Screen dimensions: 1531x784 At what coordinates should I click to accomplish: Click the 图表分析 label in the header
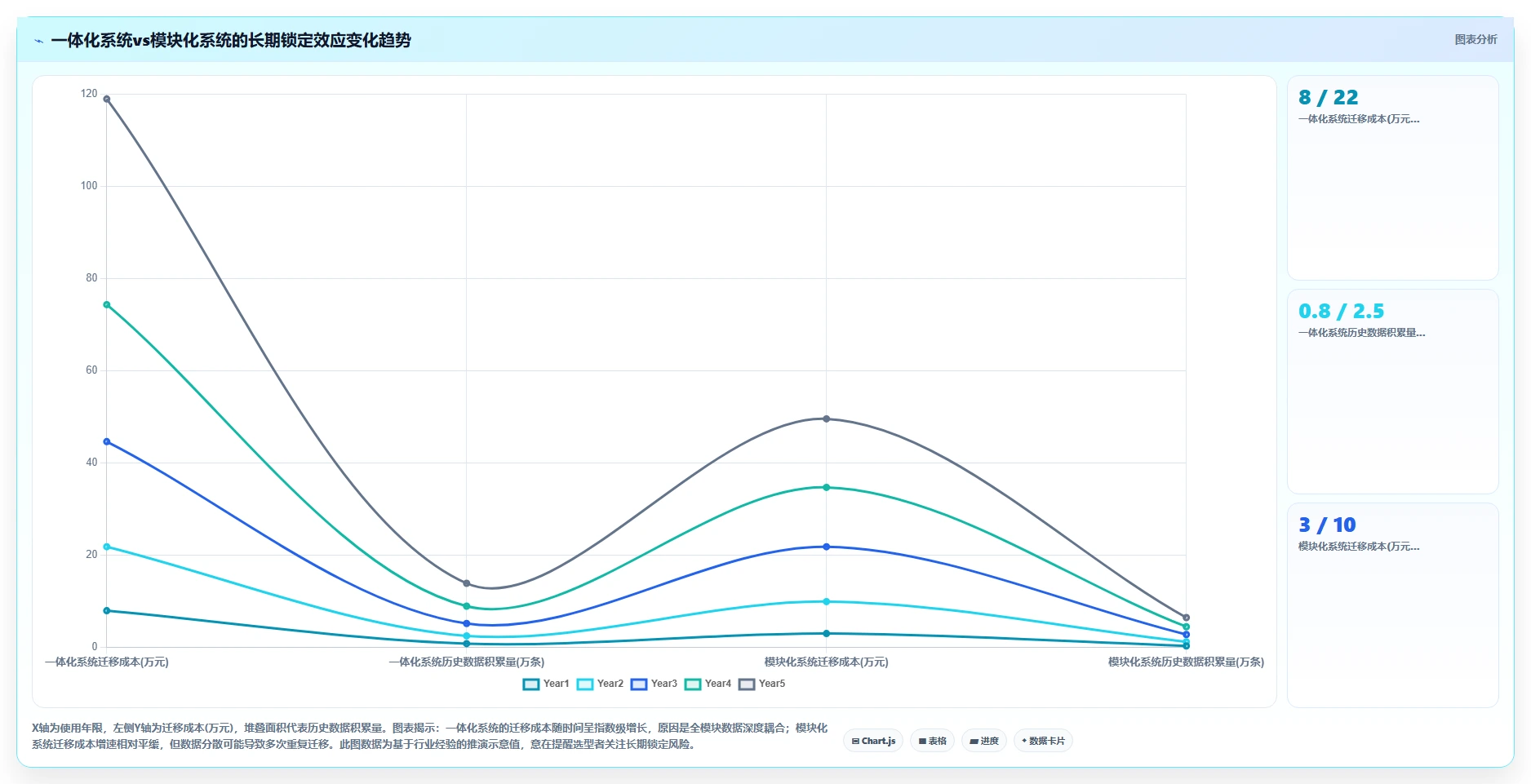pos(1476,39)
